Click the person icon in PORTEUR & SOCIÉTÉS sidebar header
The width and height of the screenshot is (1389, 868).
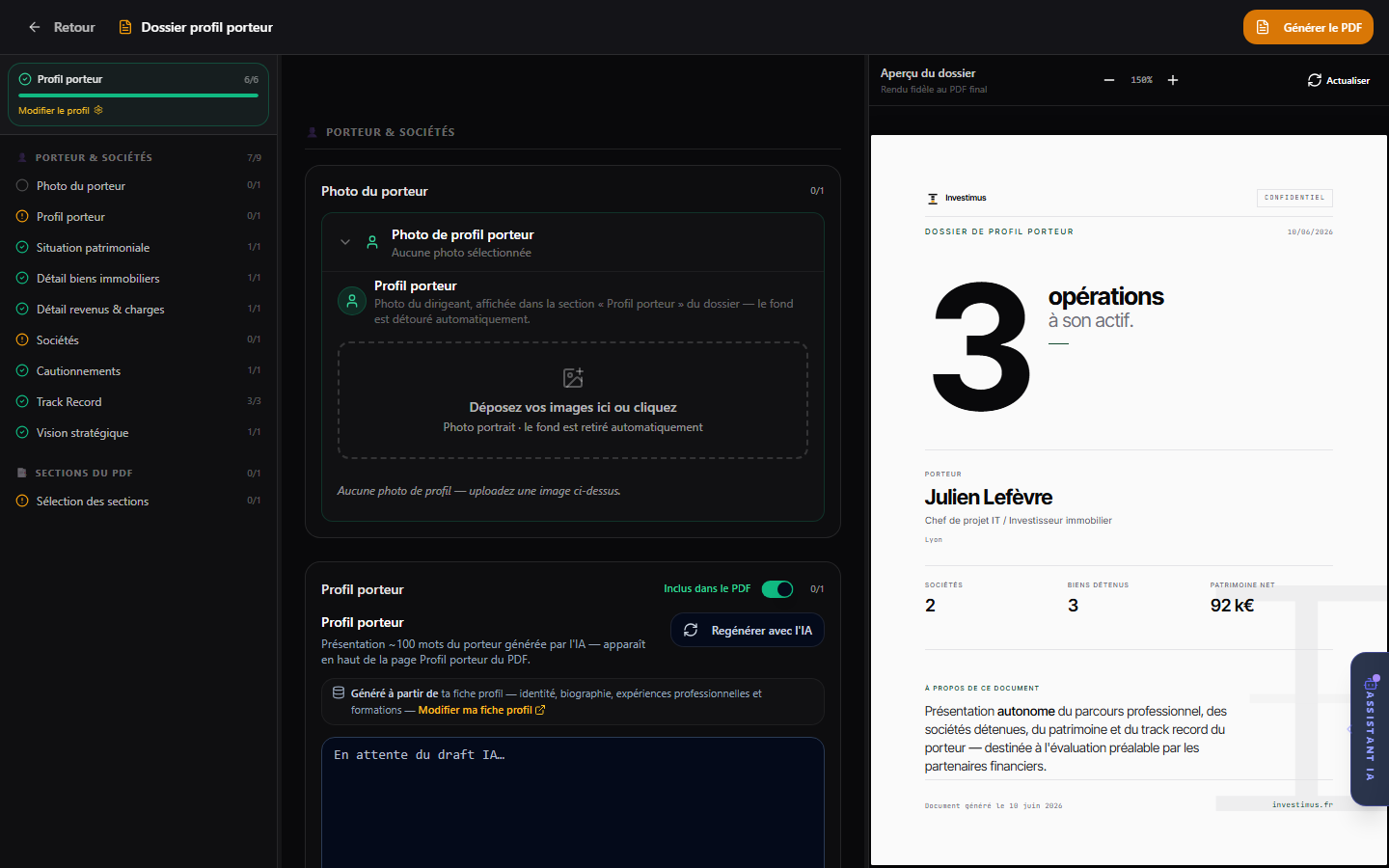pos(22,157)
